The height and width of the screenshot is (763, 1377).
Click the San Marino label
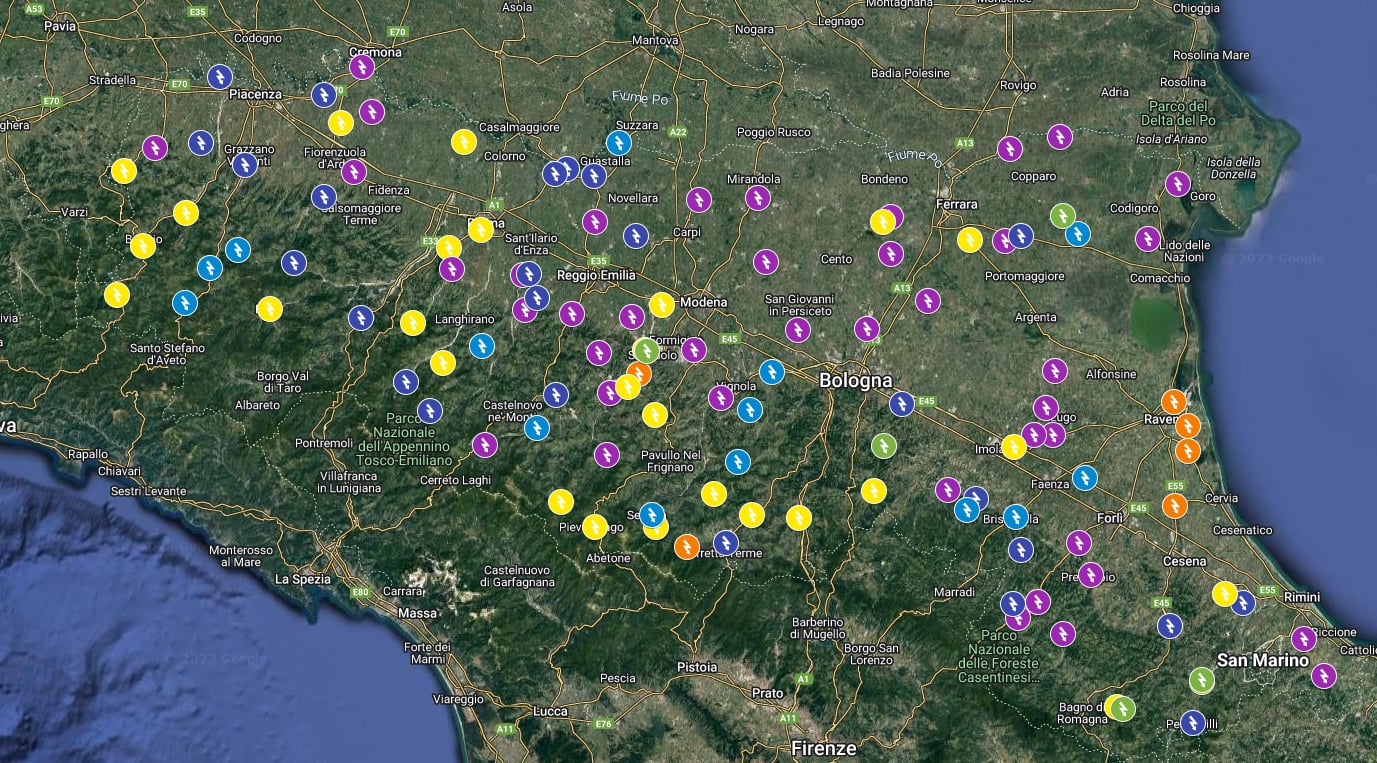coord(1262,660)
